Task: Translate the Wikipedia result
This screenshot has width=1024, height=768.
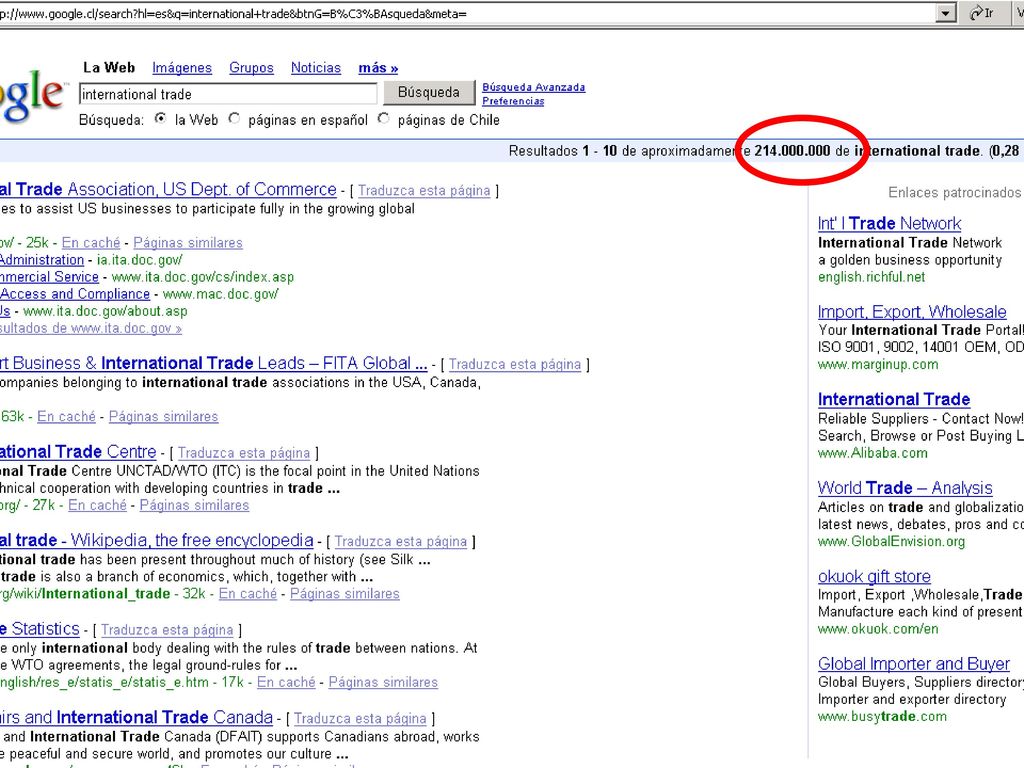Action: point(401,541)
